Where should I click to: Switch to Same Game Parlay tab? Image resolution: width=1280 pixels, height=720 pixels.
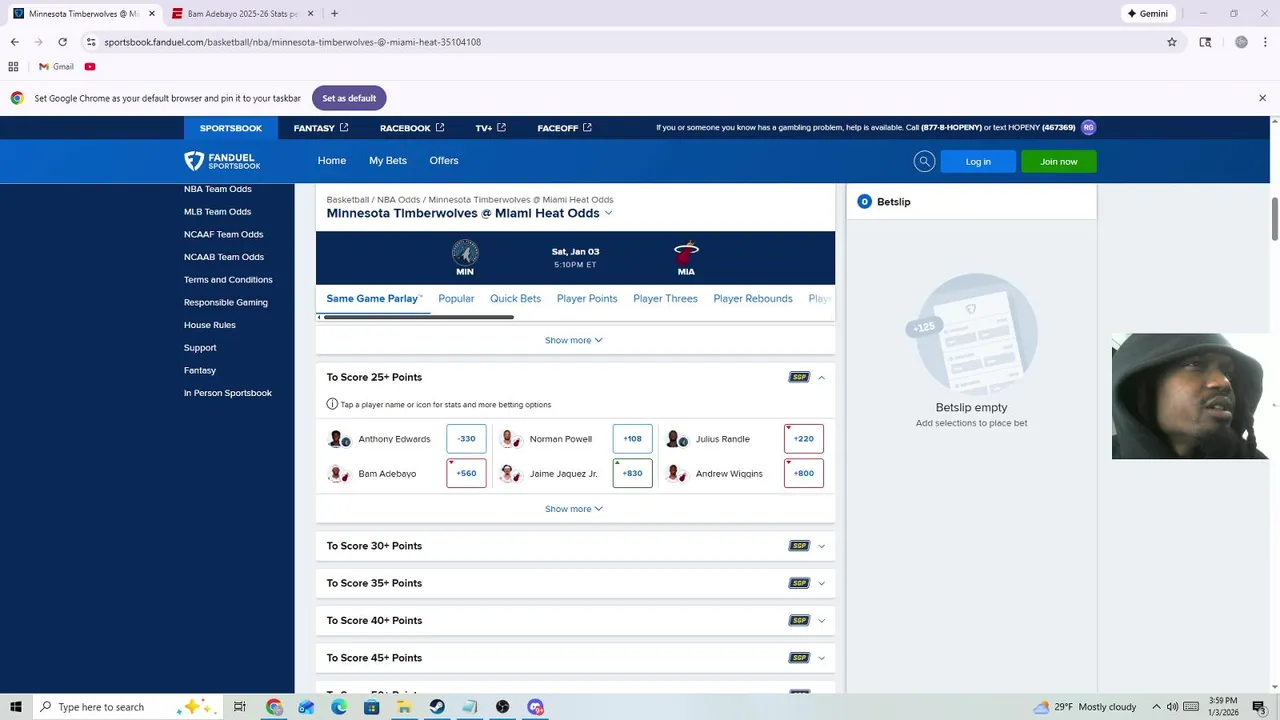click(374, 299)
